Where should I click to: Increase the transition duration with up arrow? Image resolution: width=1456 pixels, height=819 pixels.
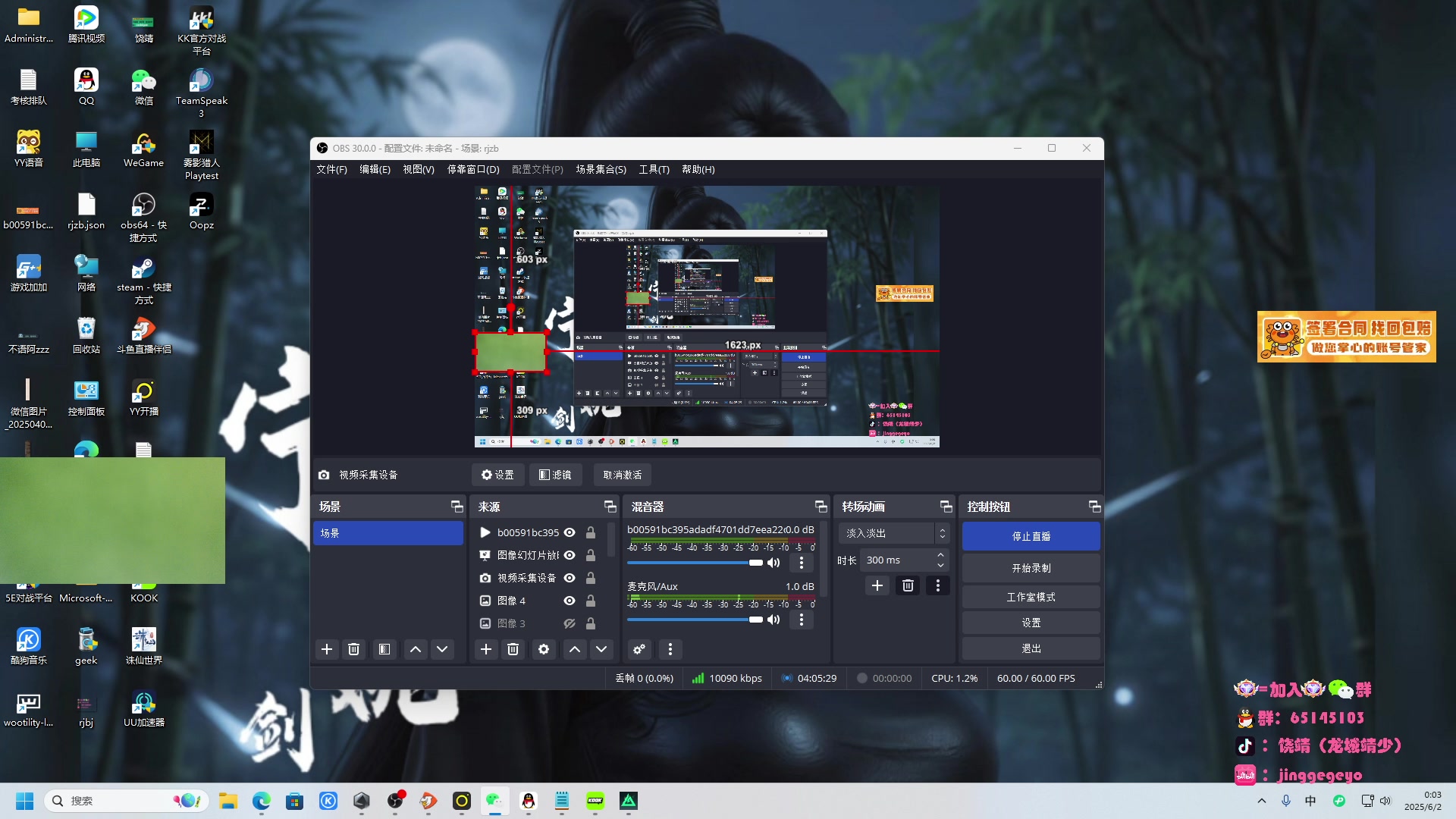[940, 555]
